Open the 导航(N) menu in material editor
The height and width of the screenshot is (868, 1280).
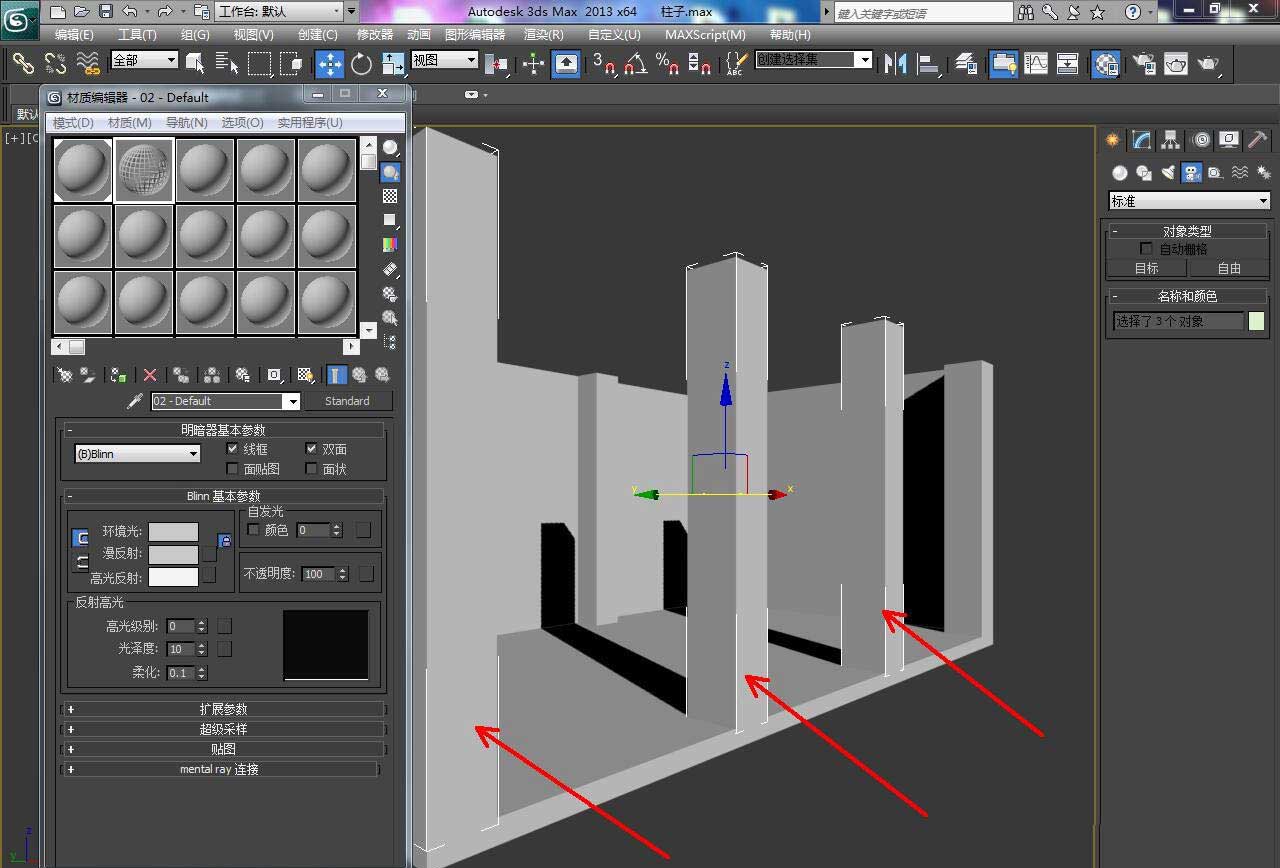point(186,122)
